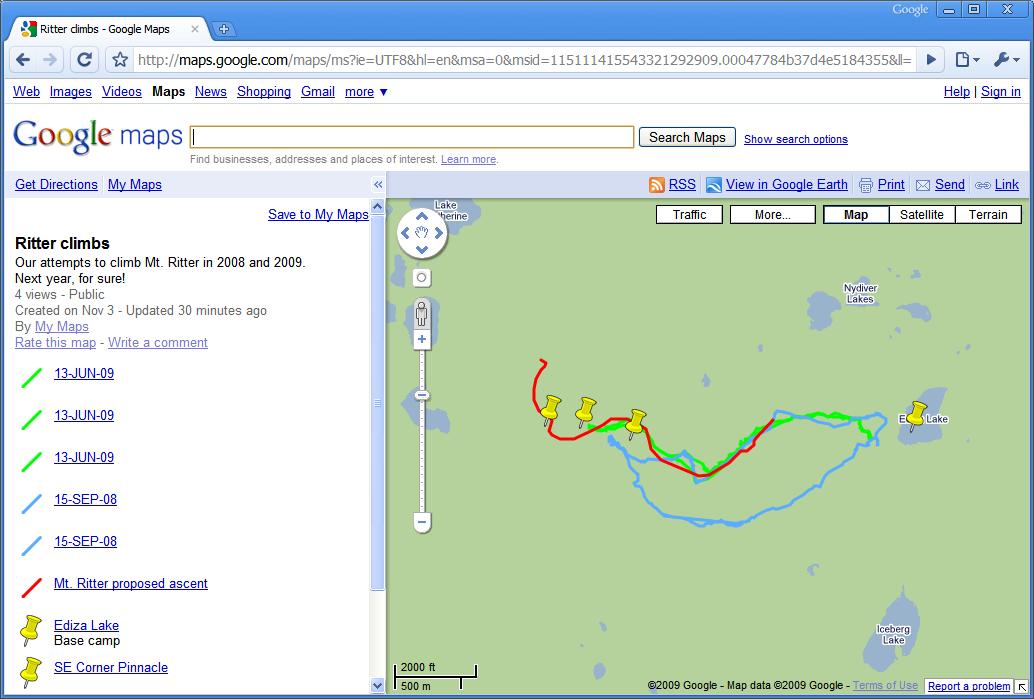Click the Link chain icon
The height and width of the screenshot is (699, 1034).
983,185
